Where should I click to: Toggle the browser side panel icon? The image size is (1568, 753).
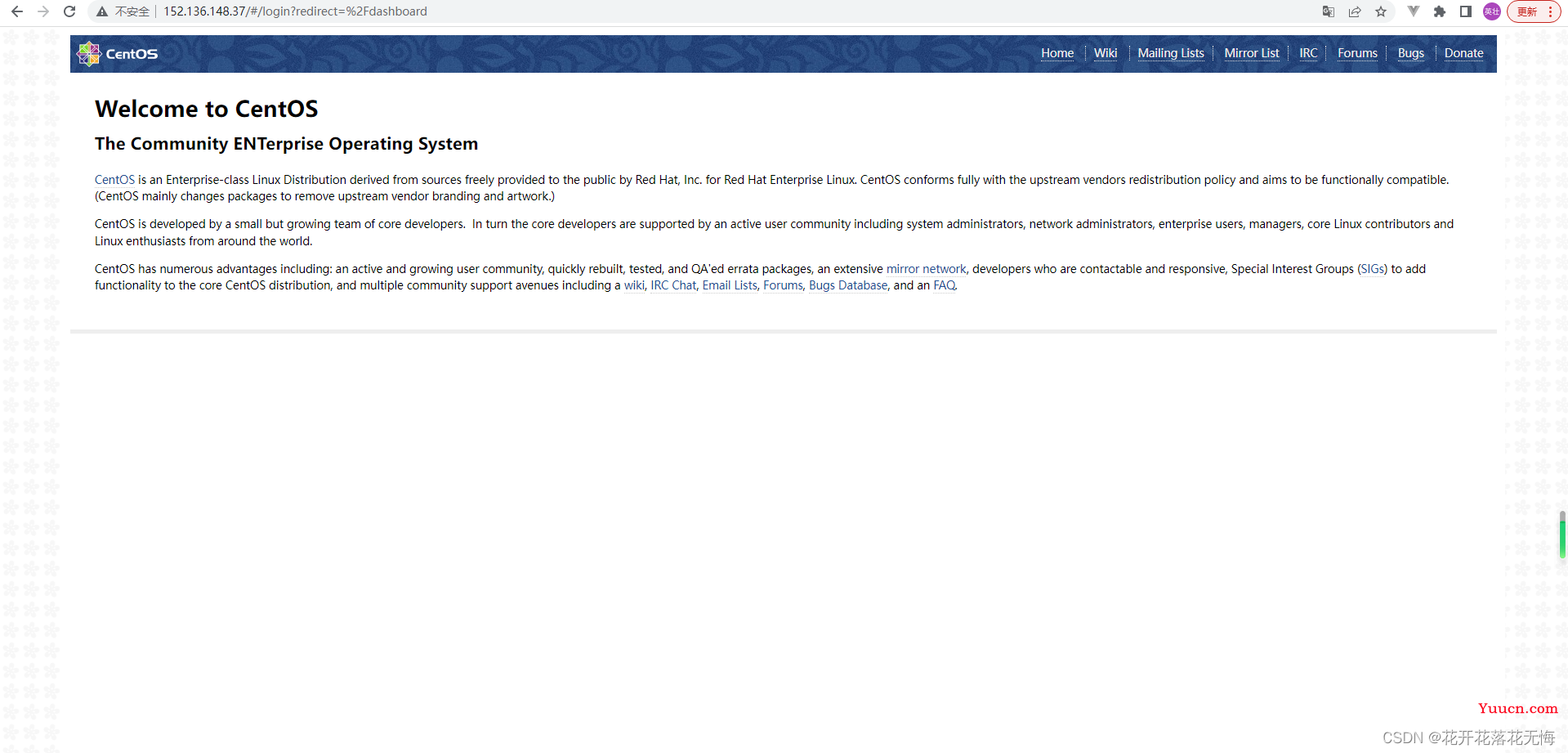click(1466, 11)
